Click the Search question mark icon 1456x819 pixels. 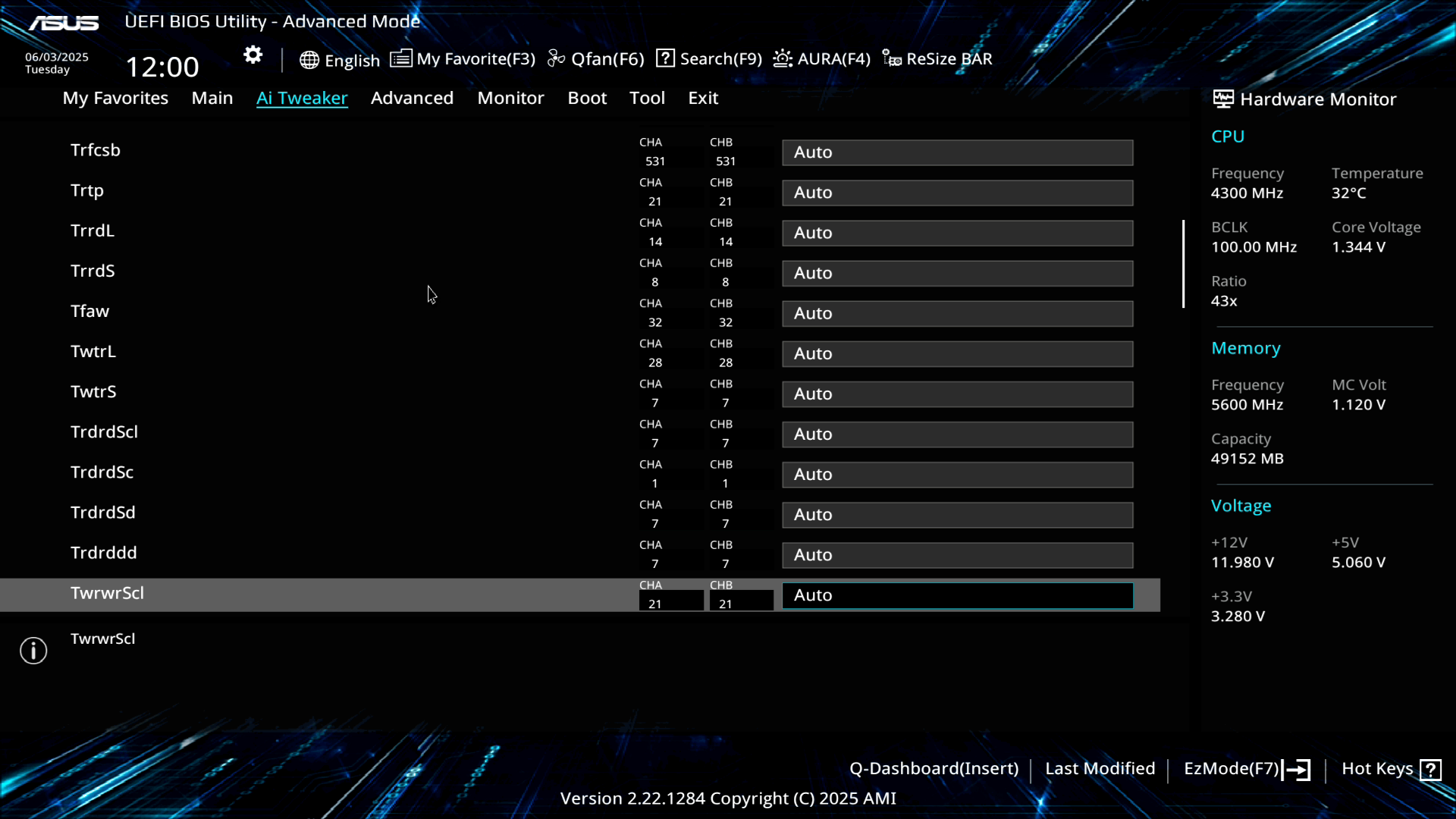pos(665,58)
